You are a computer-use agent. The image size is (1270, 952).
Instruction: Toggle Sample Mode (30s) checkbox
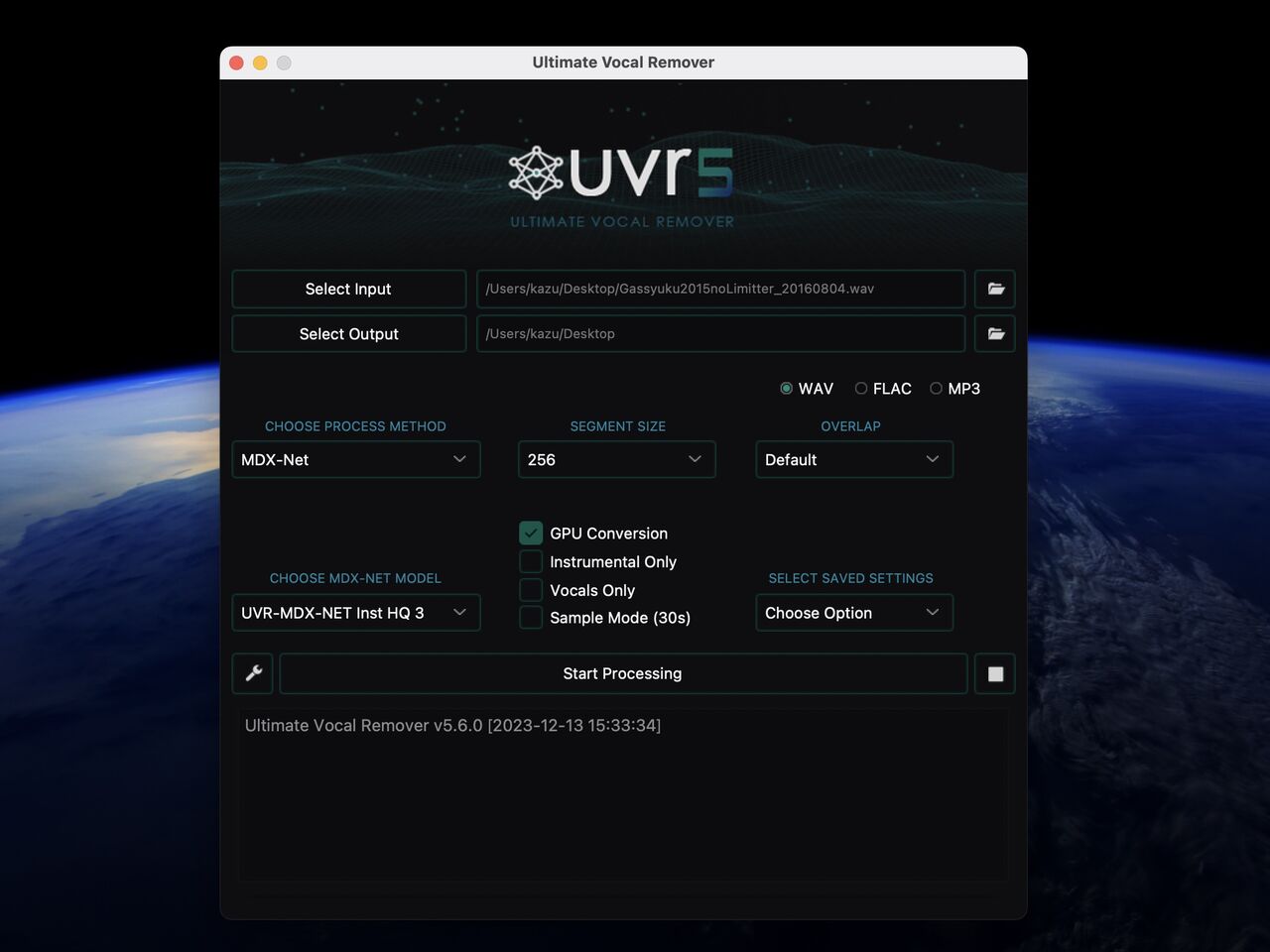531,618
